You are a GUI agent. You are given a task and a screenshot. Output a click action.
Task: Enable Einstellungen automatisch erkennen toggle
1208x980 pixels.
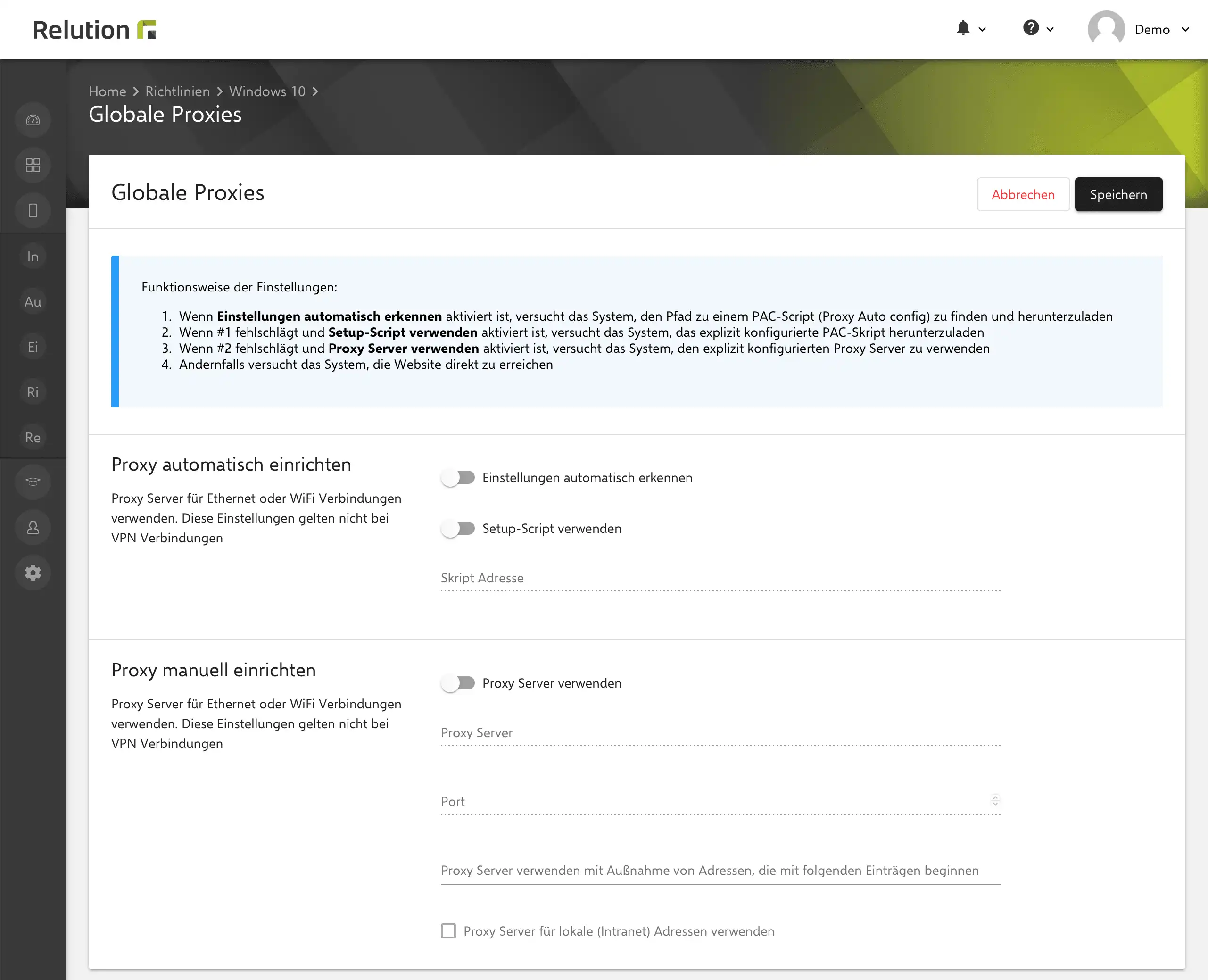pyautogui.click(x=458, y=478)
